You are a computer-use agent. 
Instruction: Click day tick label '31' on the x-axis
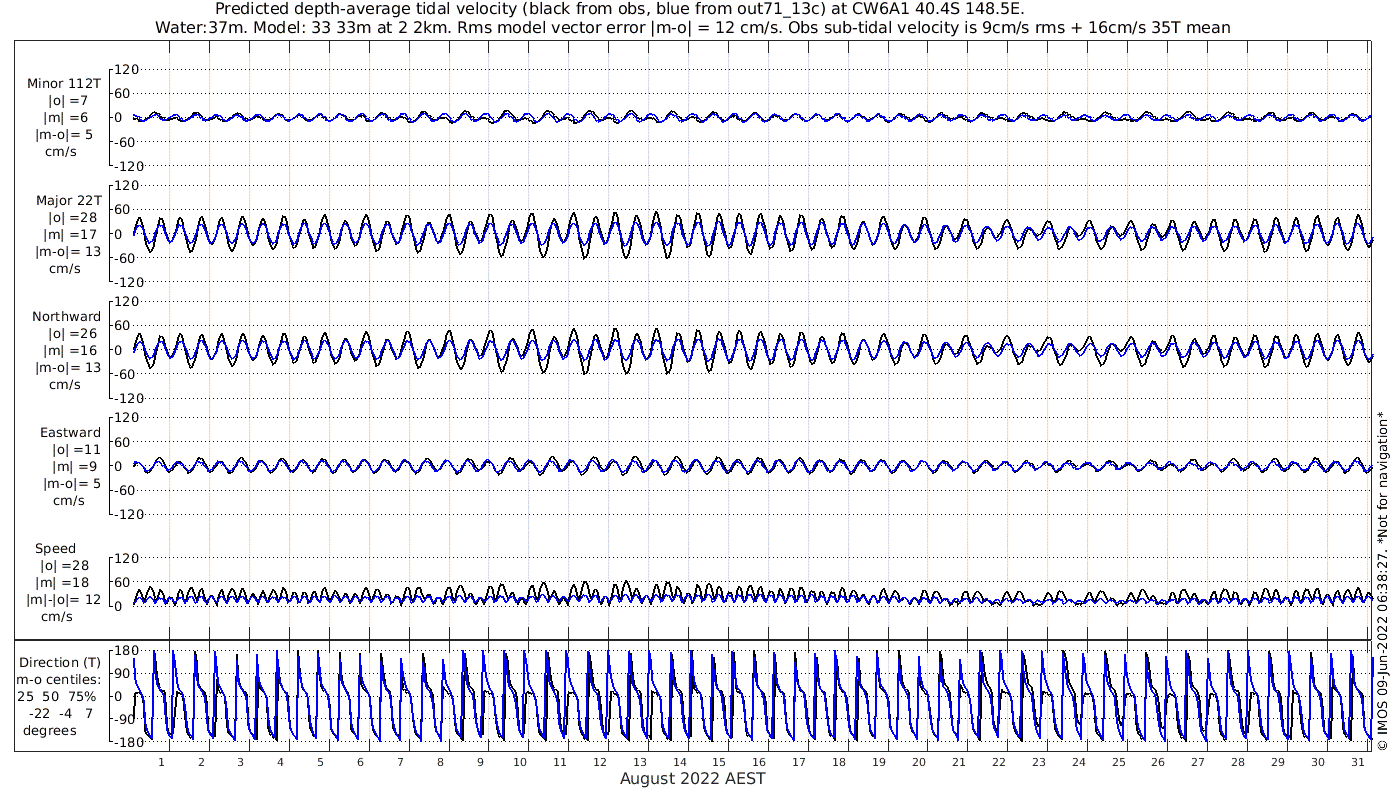1357,762
